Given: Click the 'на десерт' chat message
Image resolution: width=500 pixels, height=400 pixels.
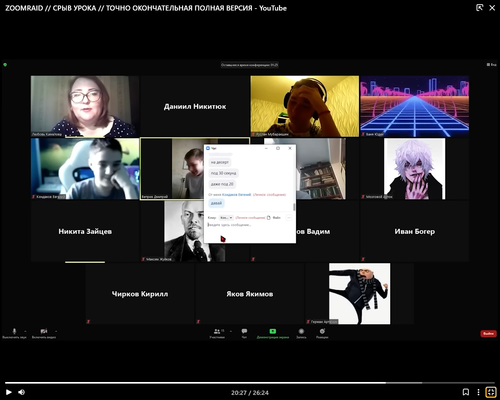Looking at the screenshot, I should [220, 162].
